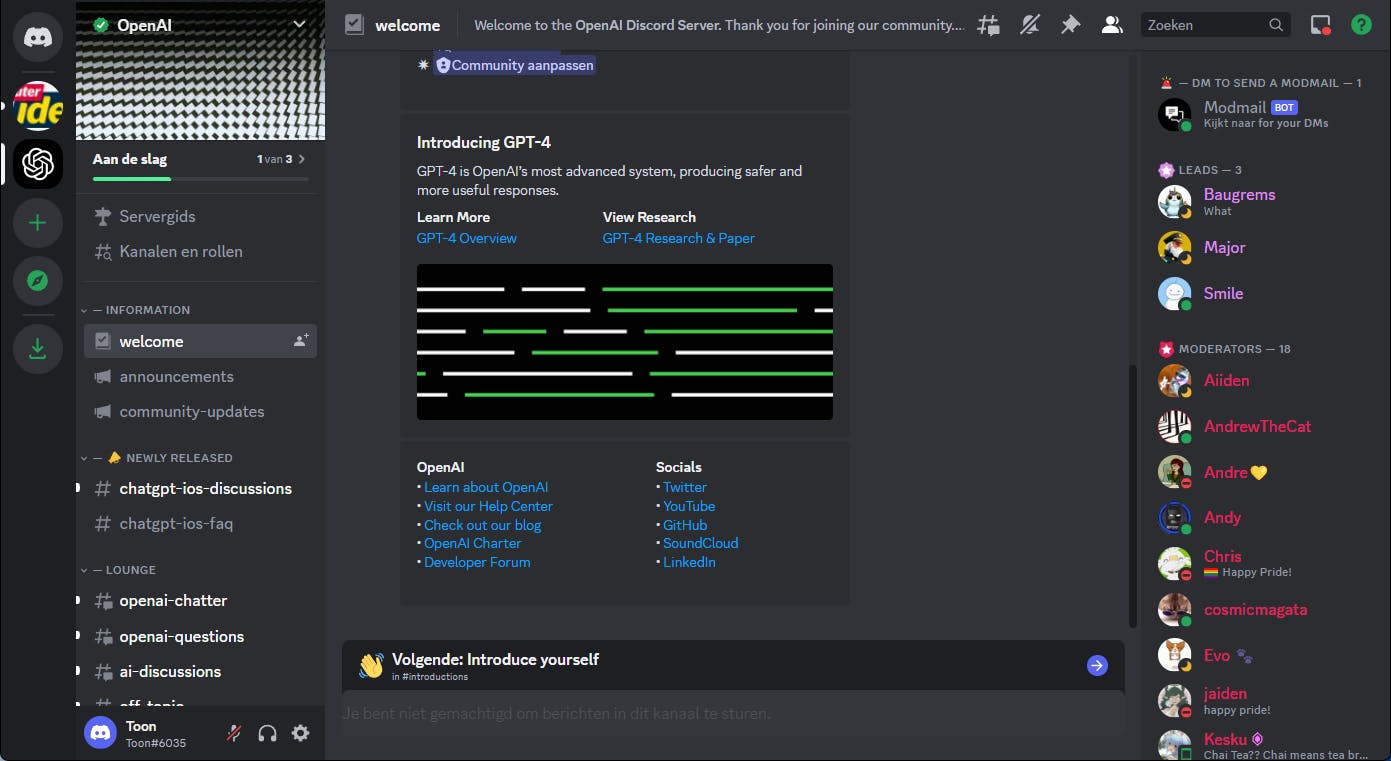Open Andy member profile
The image size is (1391, 761).
(1264, 517)
